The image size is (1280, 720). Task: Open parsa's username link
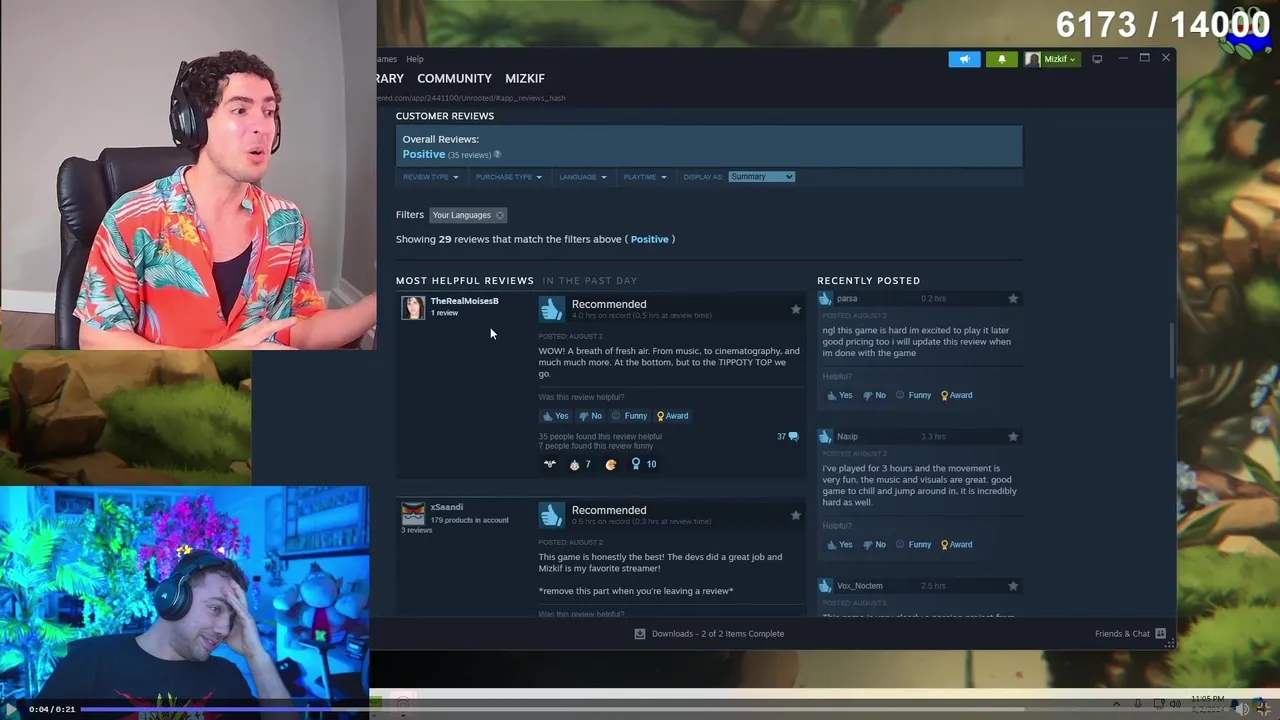click(x=847, y=298)
